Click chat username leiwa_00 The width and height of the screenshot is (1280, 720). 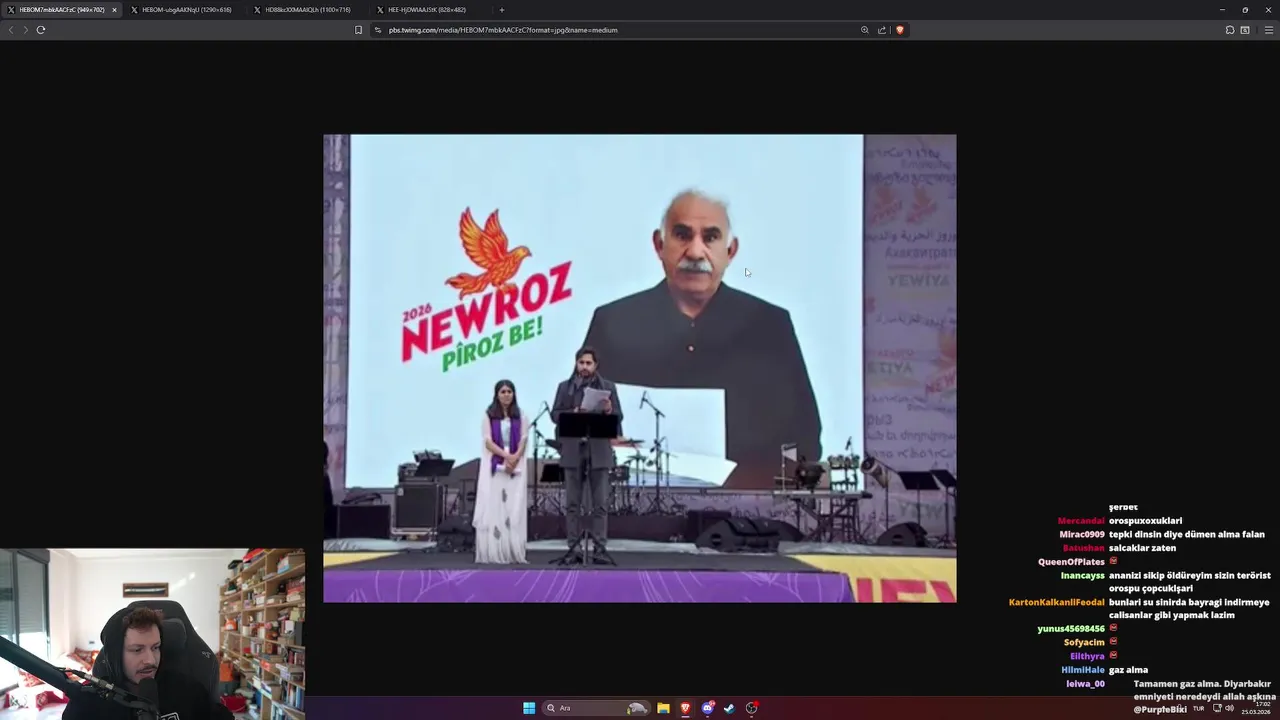[x=1085, y=684]
